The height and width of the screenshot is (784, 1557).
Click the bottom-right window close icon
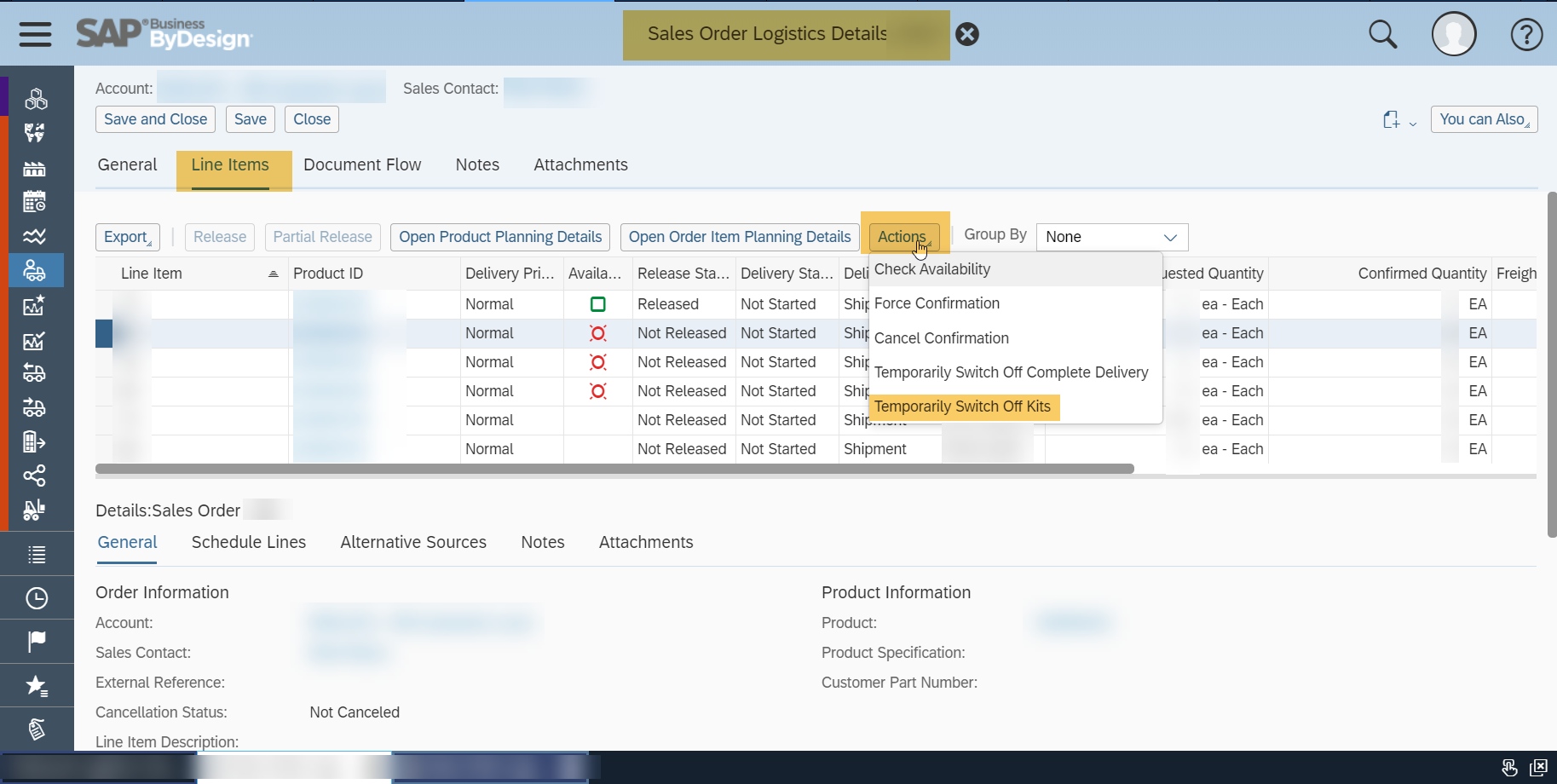[1538, 768]
